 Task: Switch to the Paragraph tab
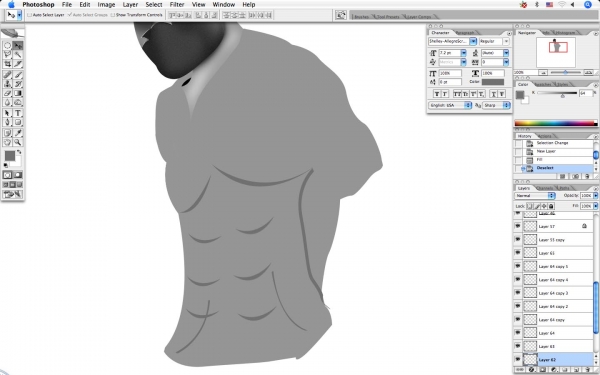click(x=465, y=33)
